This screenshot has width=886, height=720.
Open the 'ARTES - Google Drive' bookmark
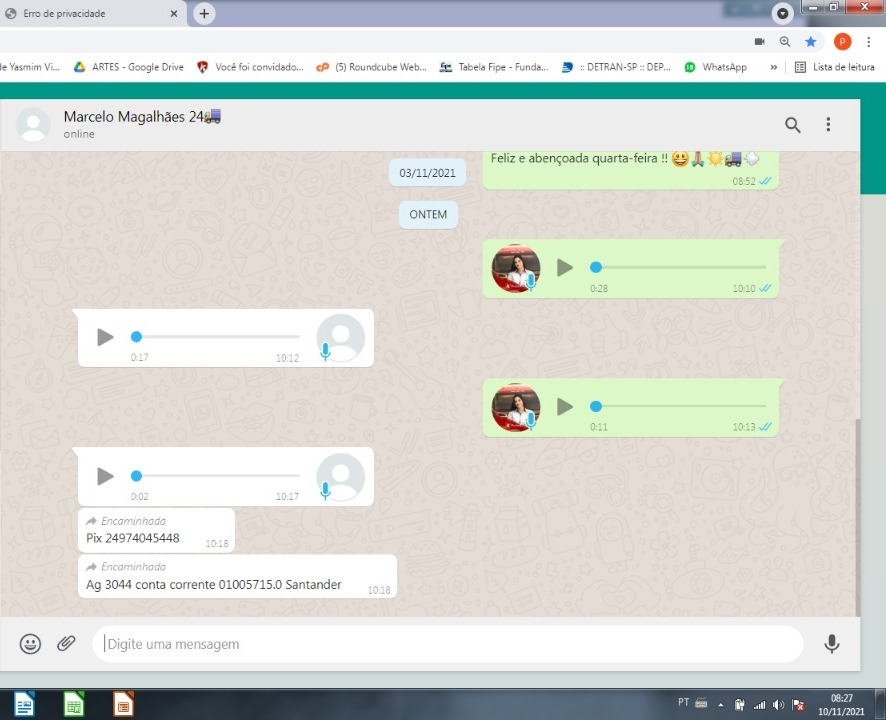click(128, 67)
